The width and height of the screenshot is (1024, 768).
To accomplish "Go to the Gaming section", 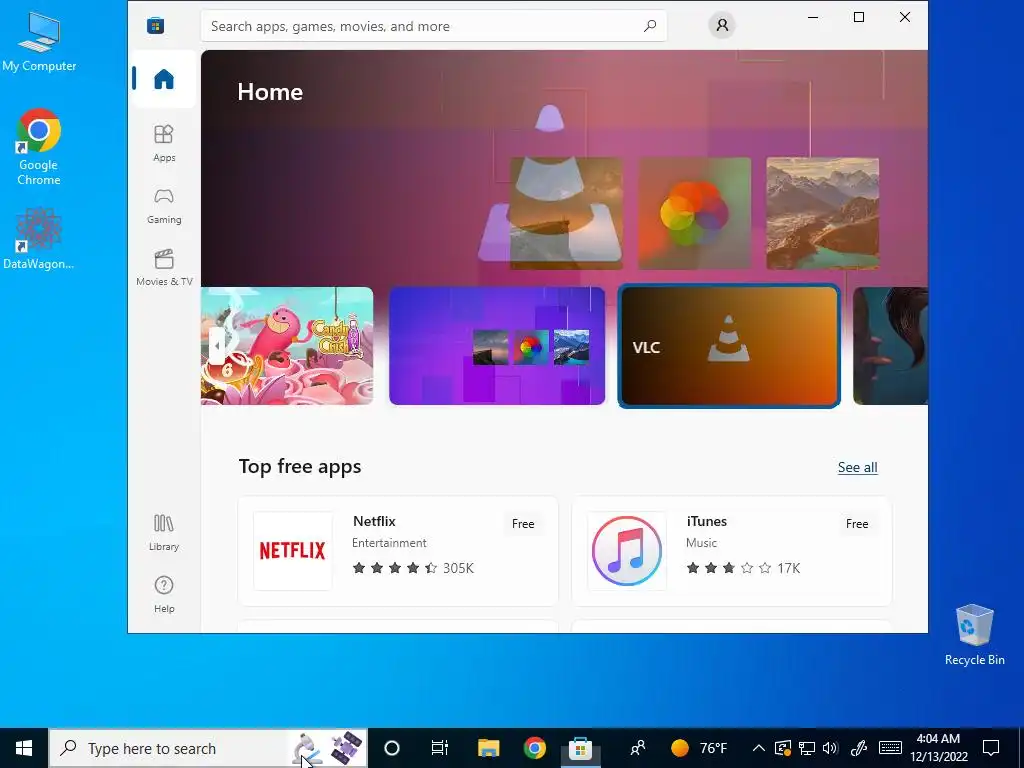I will coord(164,205).
